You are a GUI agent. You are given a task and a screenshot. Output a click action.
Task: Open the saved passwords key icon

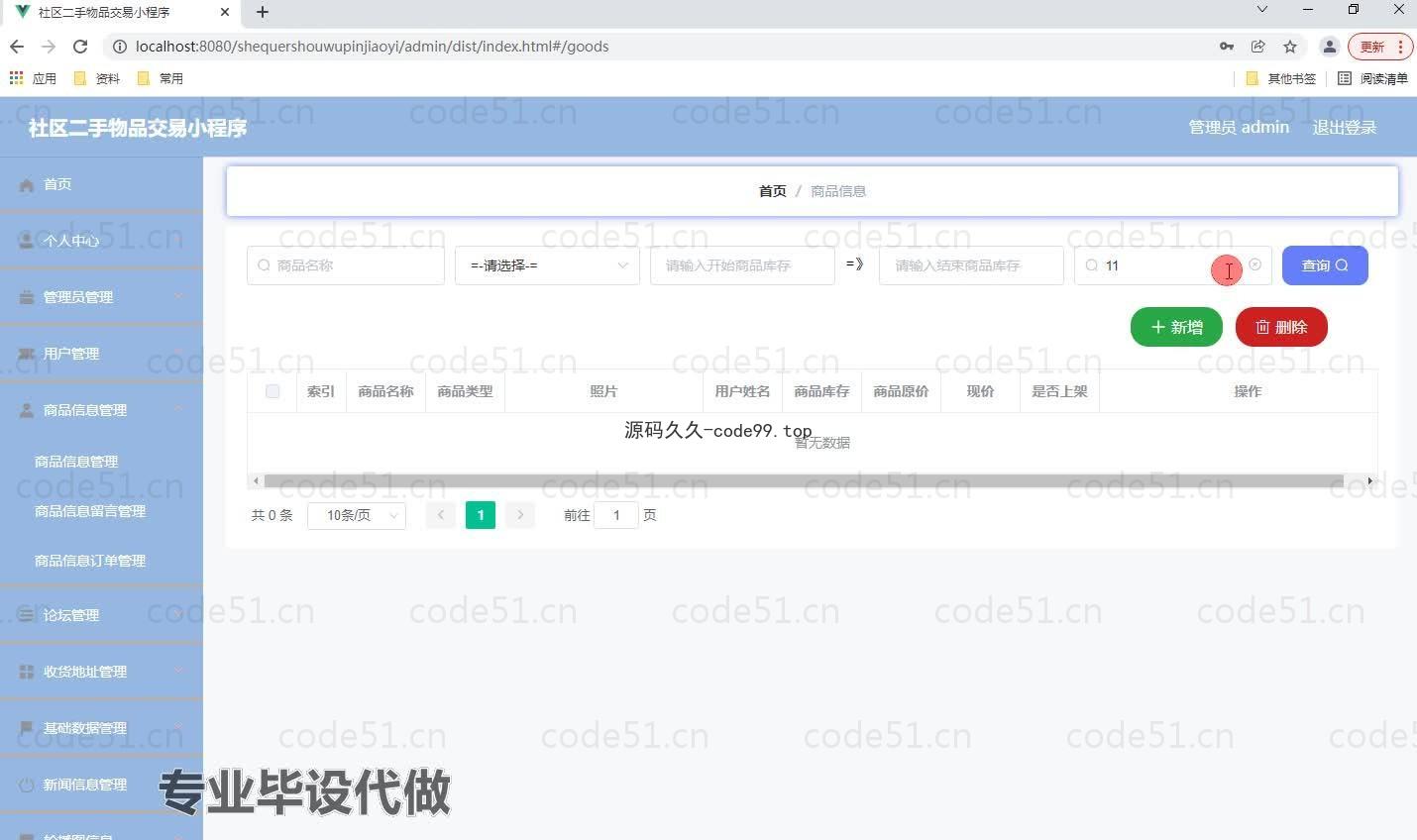1227,47
